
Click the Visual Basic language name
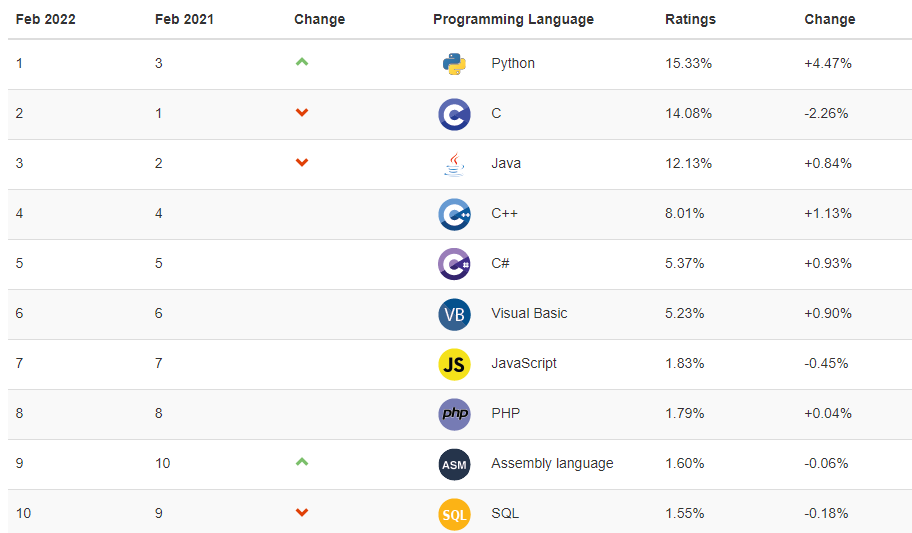coord(529,313)
